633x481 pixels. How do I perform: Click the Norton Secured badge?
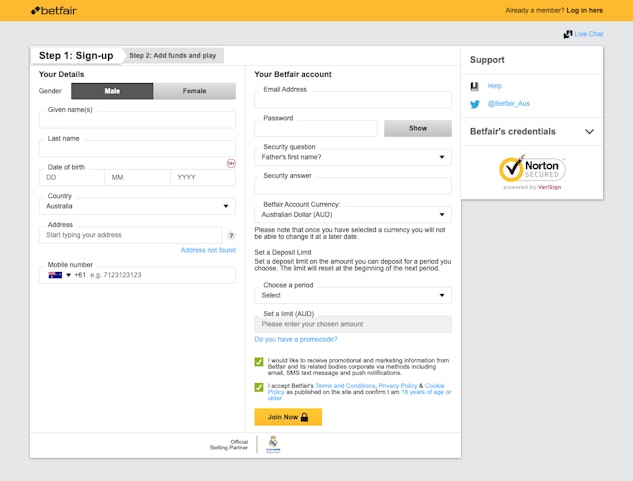pos(532,169)
